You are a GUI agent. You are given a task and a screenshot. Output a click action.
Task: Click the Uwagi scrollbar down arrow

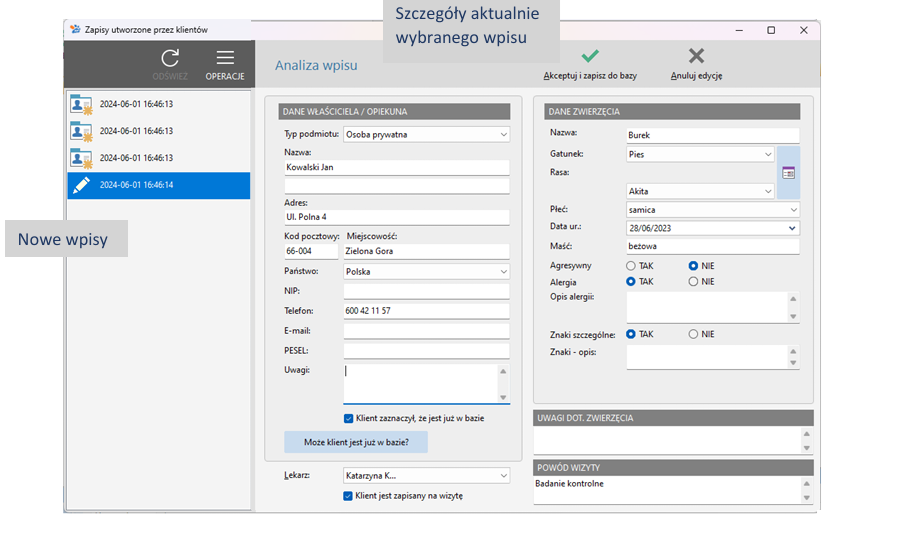tap(503, 398)
